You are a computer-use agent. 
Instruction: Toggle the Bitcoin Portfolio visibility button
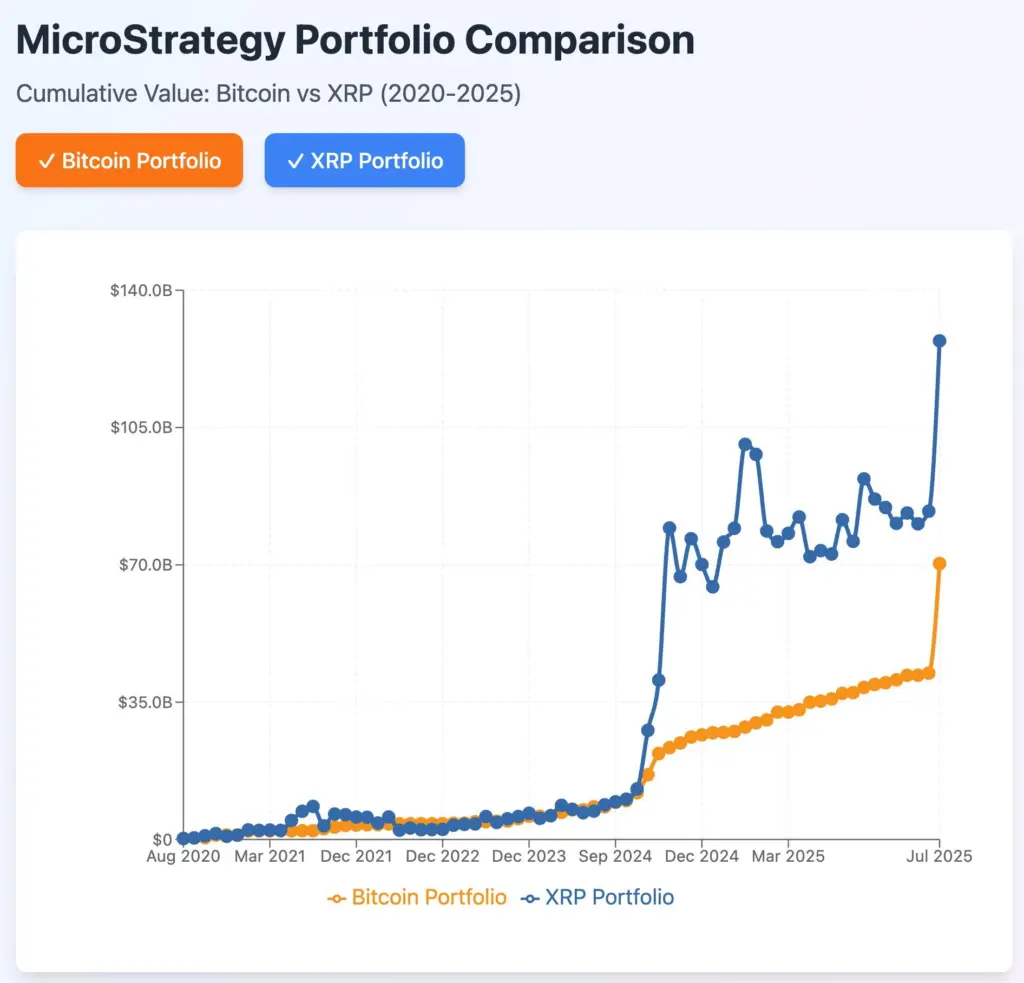(129, 160)
